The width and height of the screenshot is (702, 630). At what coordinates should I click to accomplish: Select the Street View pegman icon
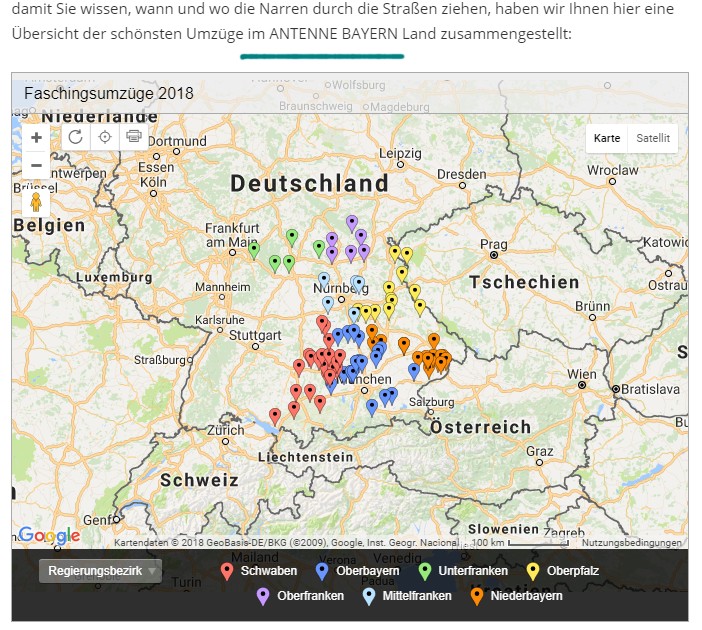tap(36, 202)
